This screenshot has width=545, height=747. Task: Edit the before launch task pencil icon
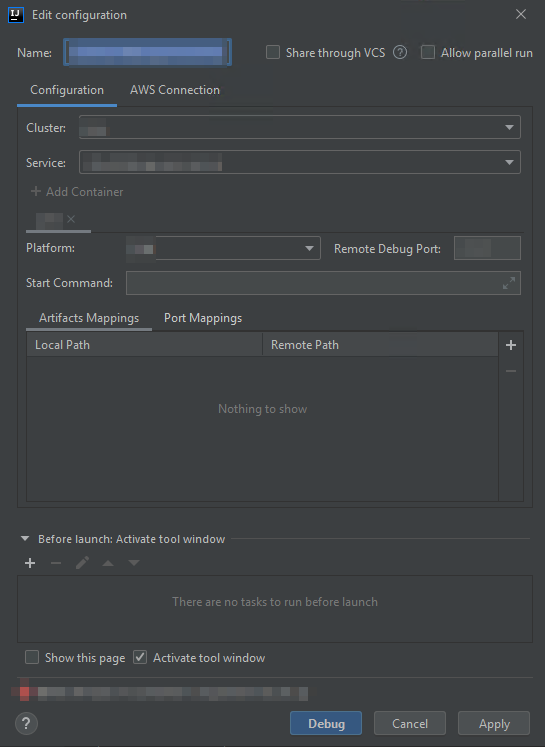[82, 563]
